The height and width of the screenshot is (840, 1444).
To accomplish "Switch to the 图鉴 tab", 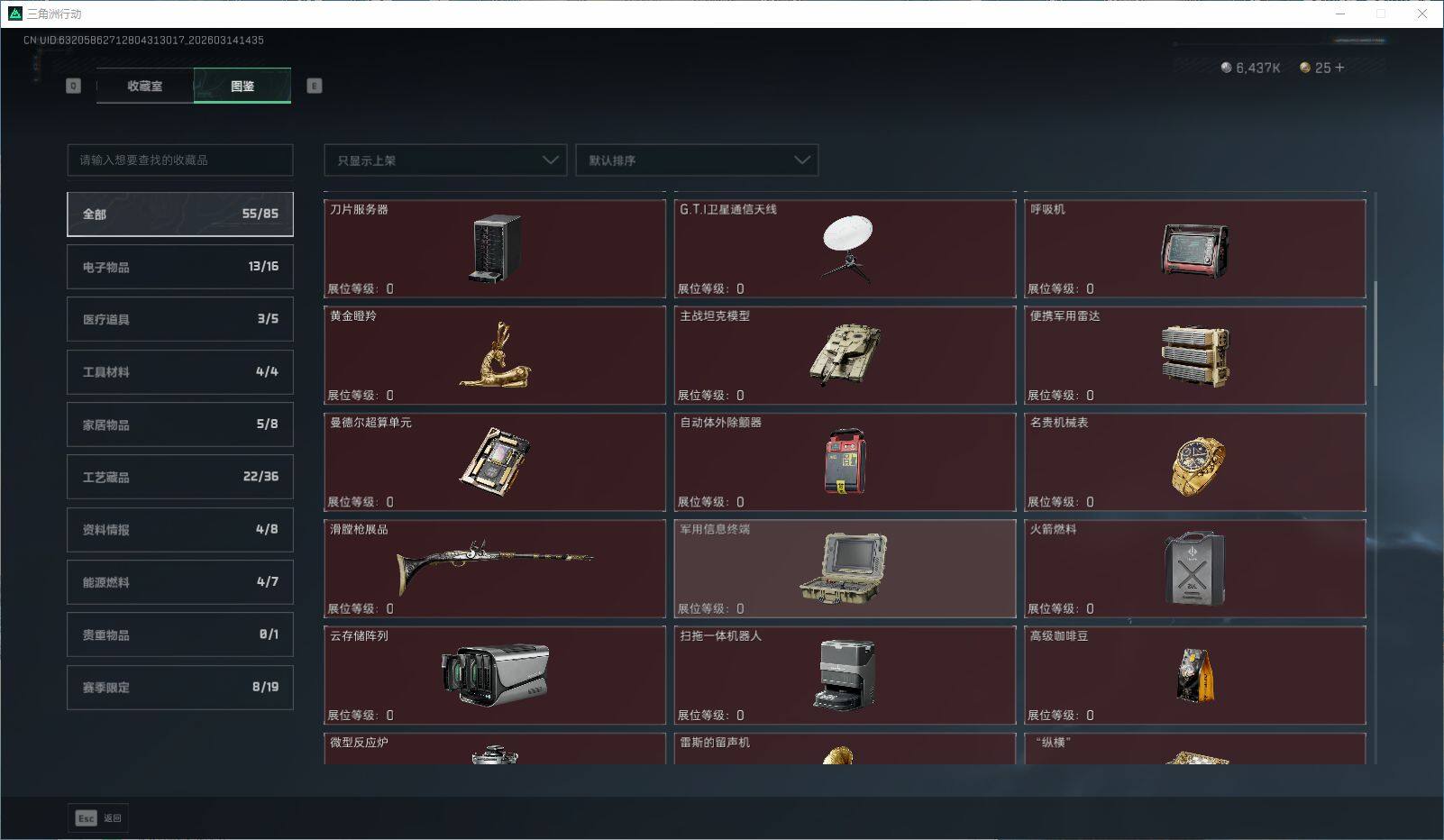I will 242,86.
